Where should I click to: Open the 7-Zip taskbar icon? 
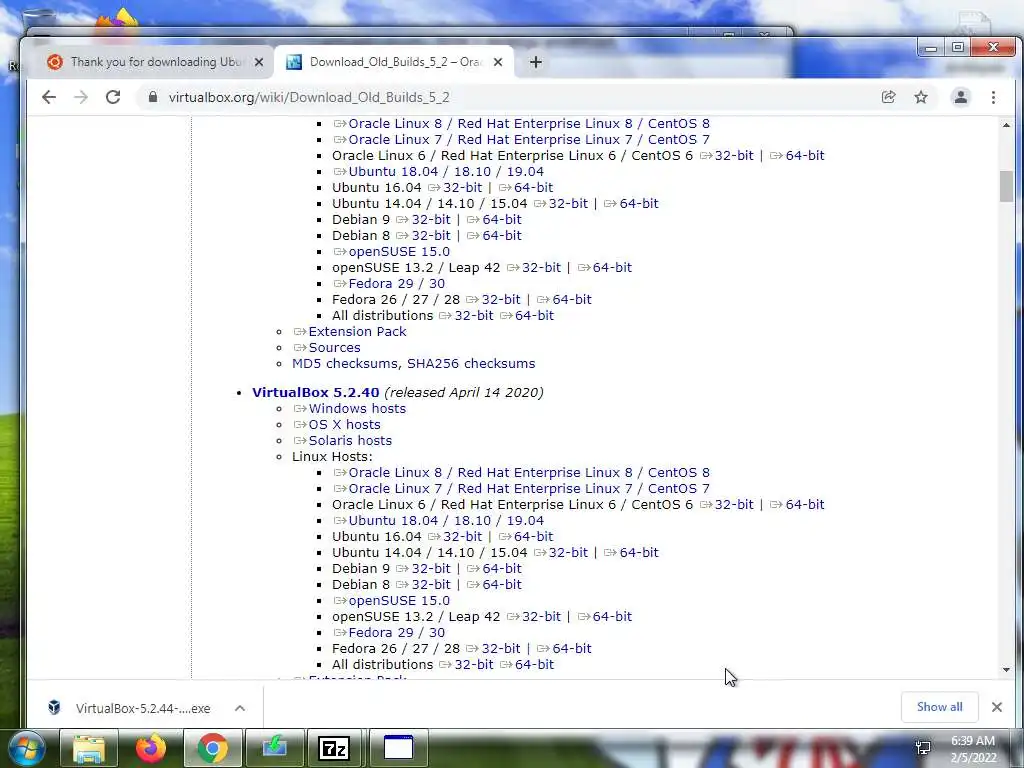334,748
